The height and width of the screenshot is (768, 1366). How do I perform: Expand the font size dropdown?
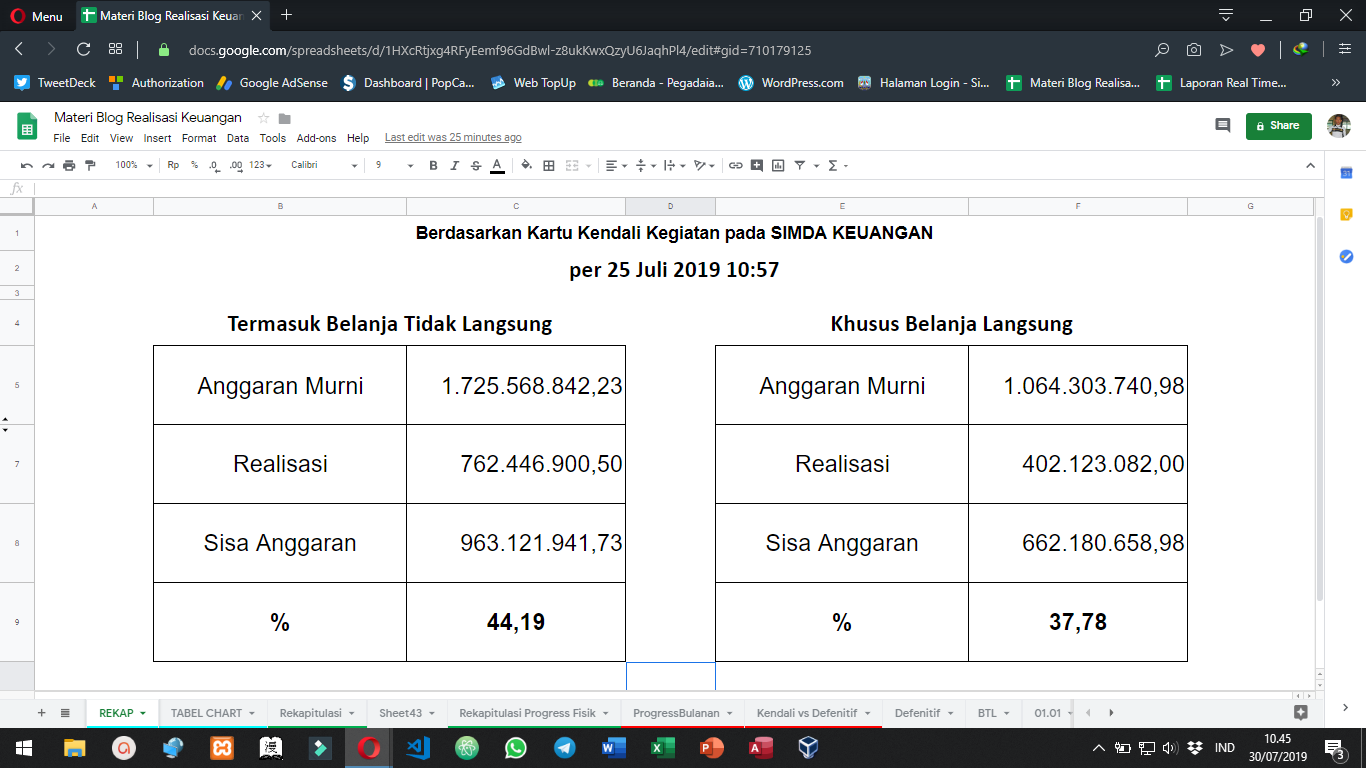point(393,165)
